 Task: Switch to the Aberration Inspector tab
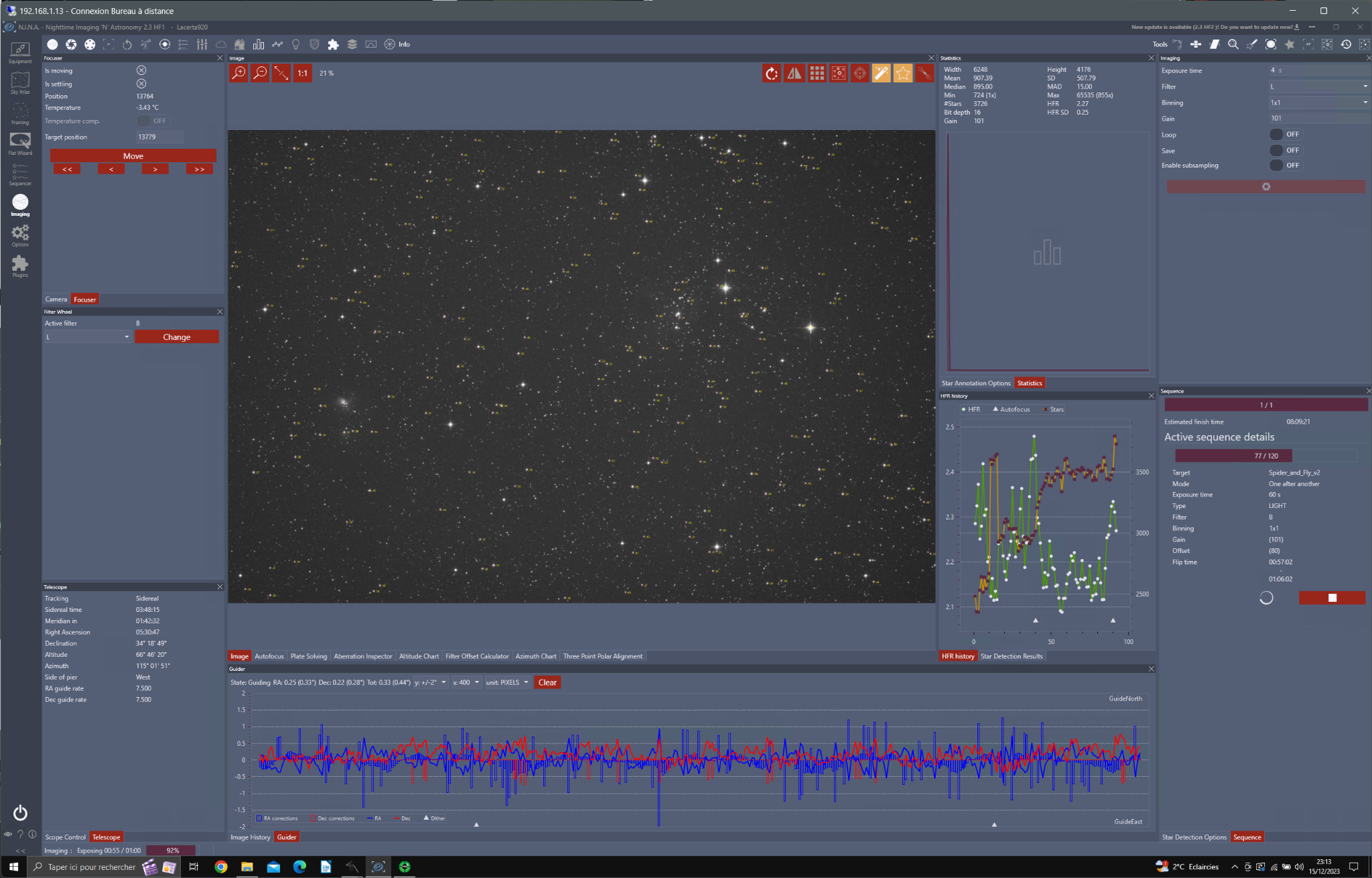pos(363,656)
